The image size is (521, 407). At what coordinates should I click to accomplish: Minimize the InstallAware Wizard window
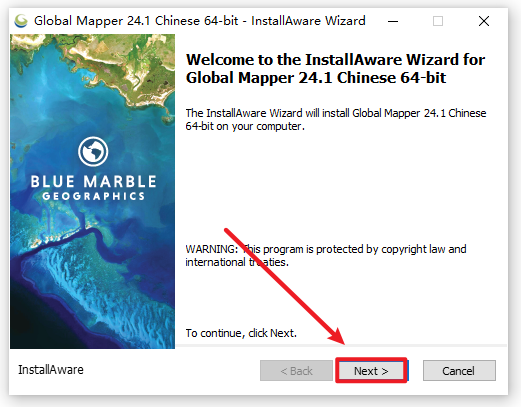(x=393, y=21)
